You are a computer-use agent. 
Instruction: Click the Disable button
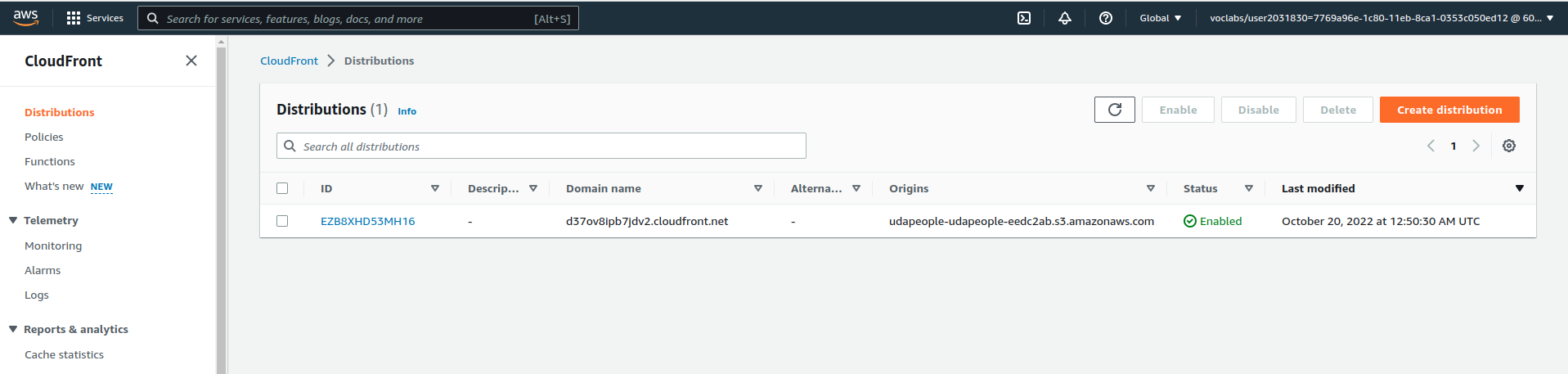[x=1258, y=110]
